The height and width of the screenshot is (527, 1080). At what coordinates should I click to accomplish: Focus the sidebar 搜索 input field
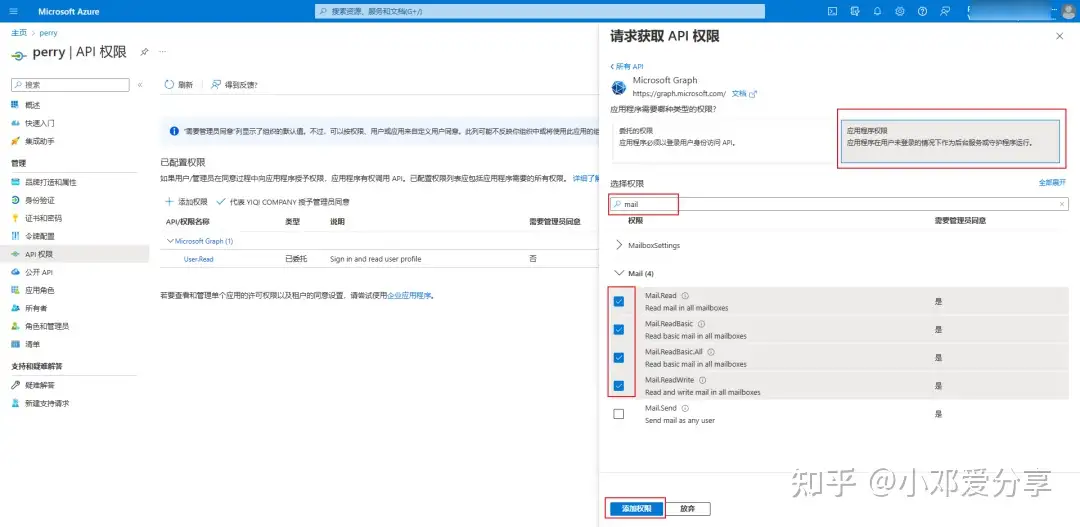tap(70, 85)
